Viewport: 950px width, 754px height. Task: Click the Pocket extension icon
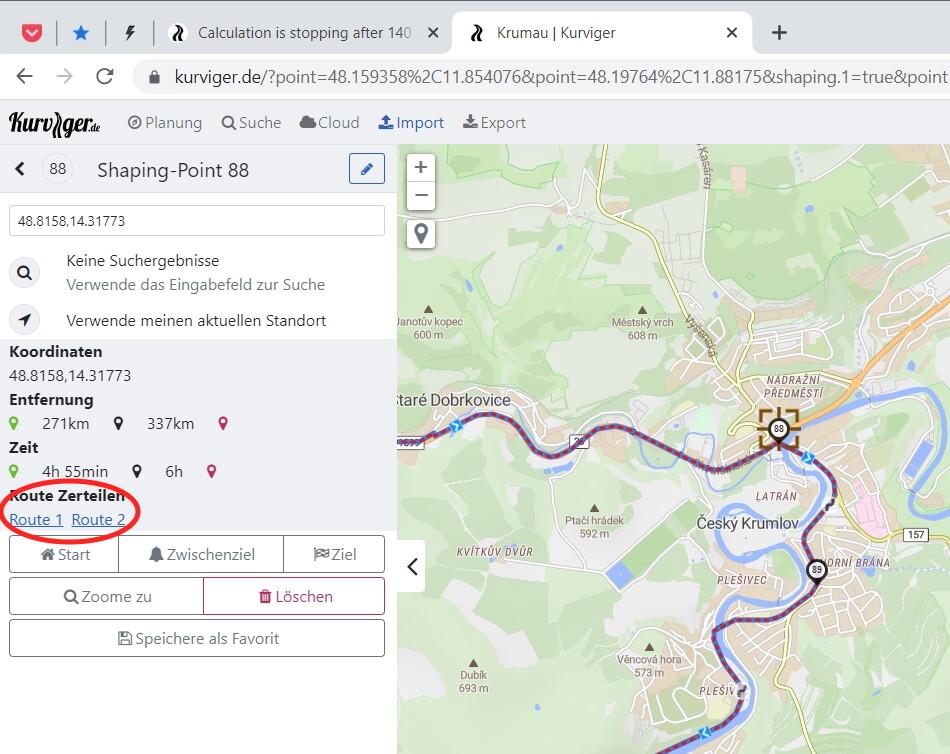(32, 33)
